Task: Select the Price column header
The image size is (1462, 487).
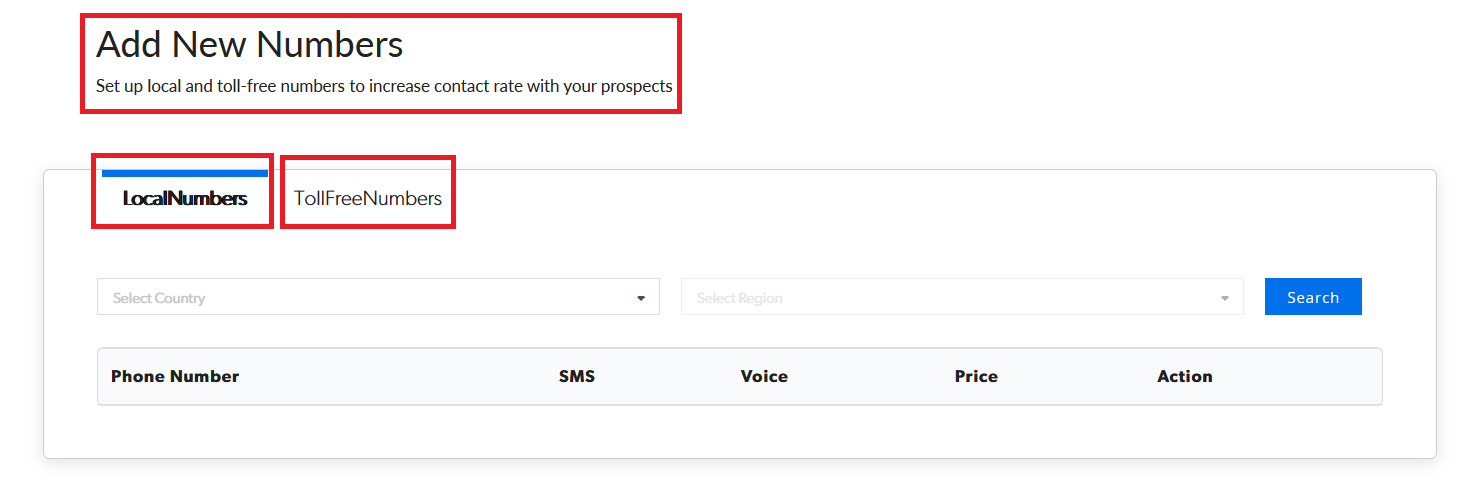Action: 975,376
